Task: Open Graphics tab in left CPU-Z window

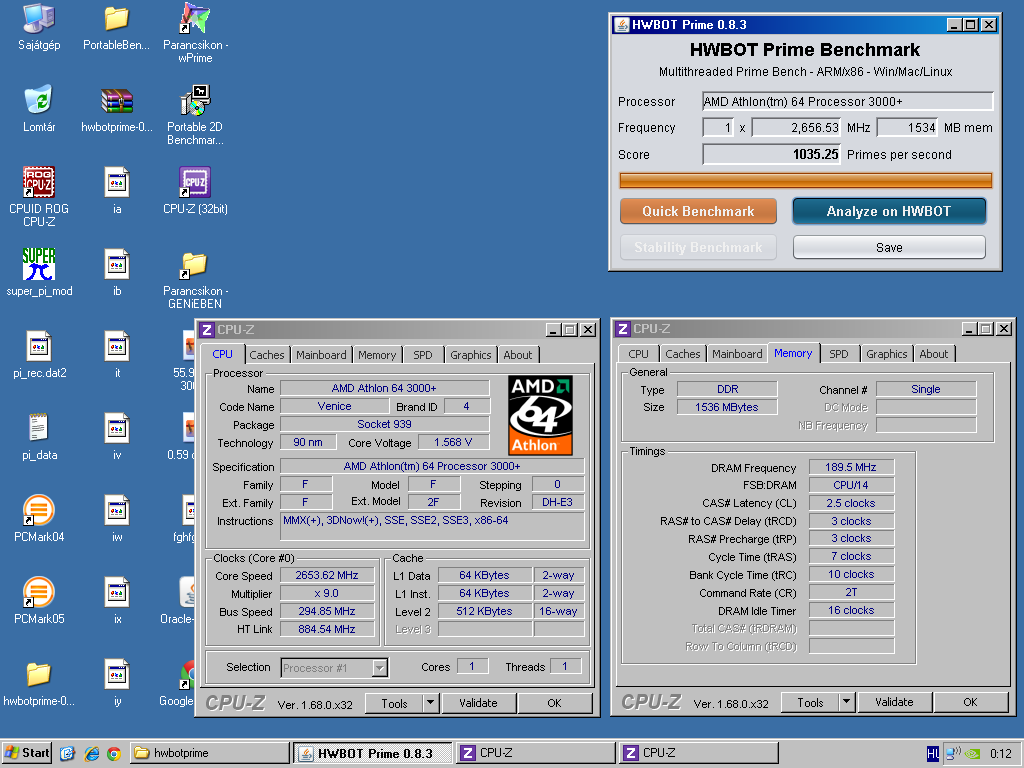Action: click(470, 355)
